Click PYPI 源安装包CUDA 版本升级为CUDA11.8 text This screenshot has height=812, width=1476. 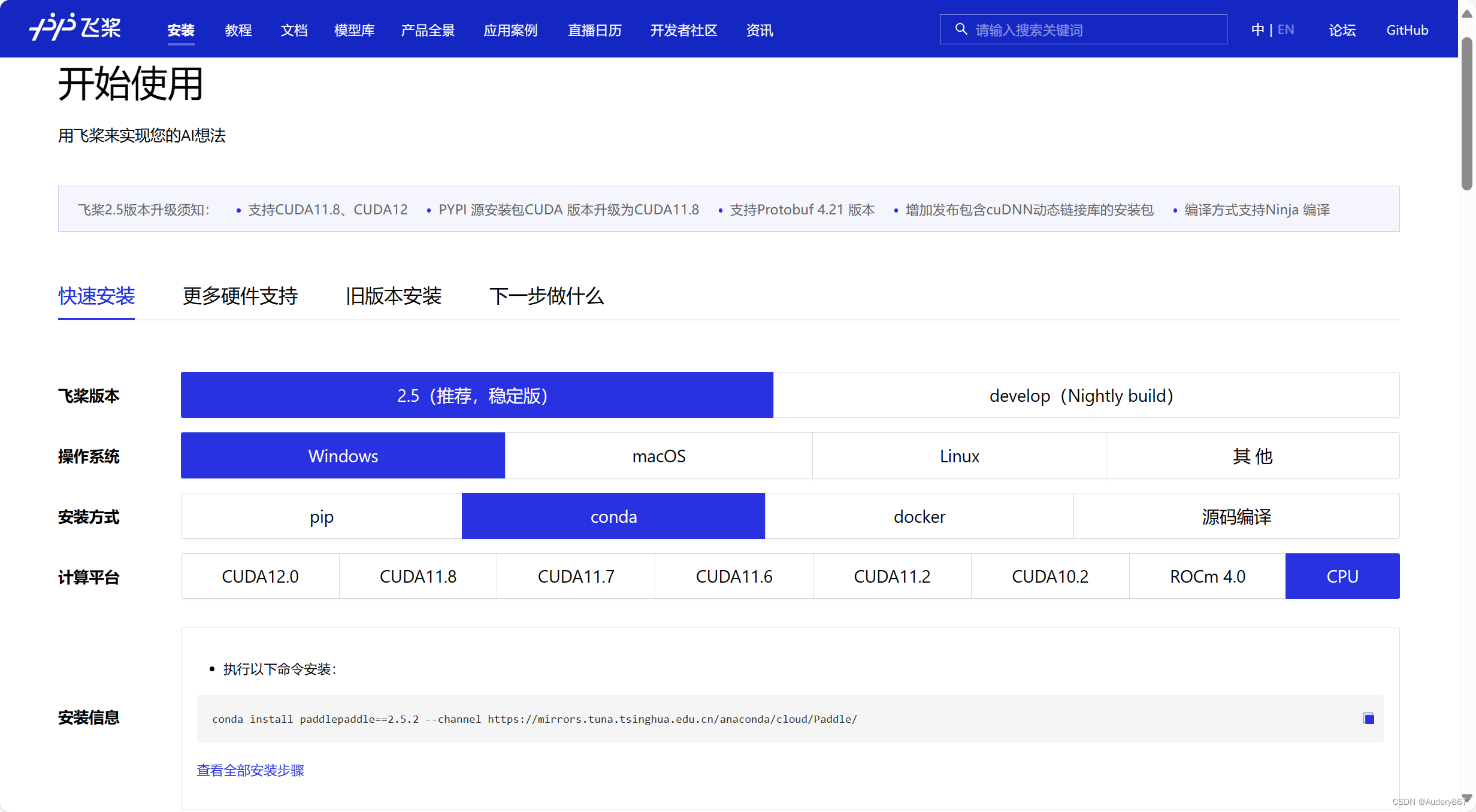tap(568, 210)
